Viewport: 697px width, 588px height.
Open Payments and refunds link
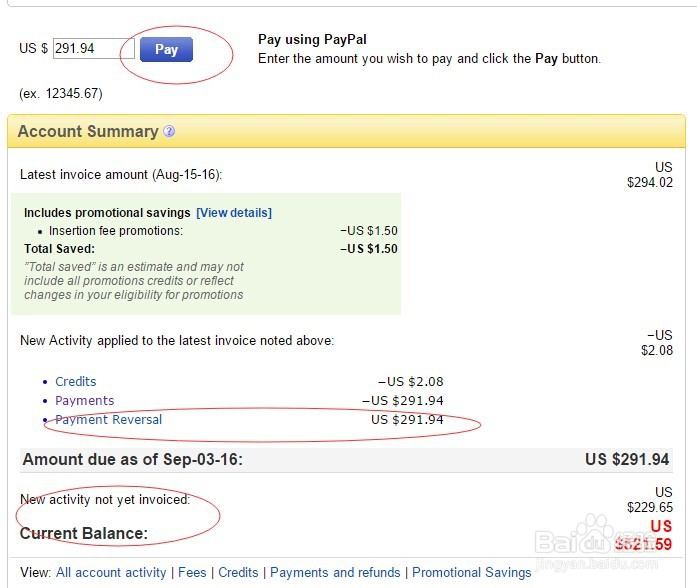[335, 573]
